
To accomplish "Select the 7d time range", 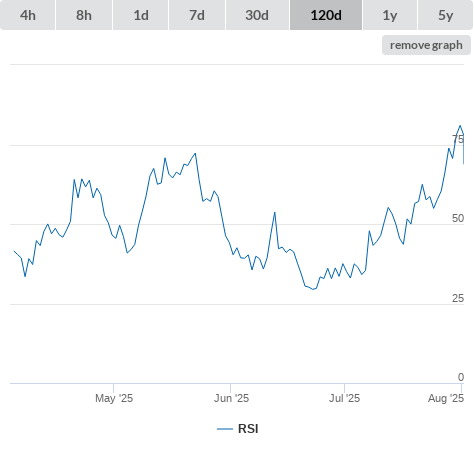I will pyautogui.click(x=197, y=15).
